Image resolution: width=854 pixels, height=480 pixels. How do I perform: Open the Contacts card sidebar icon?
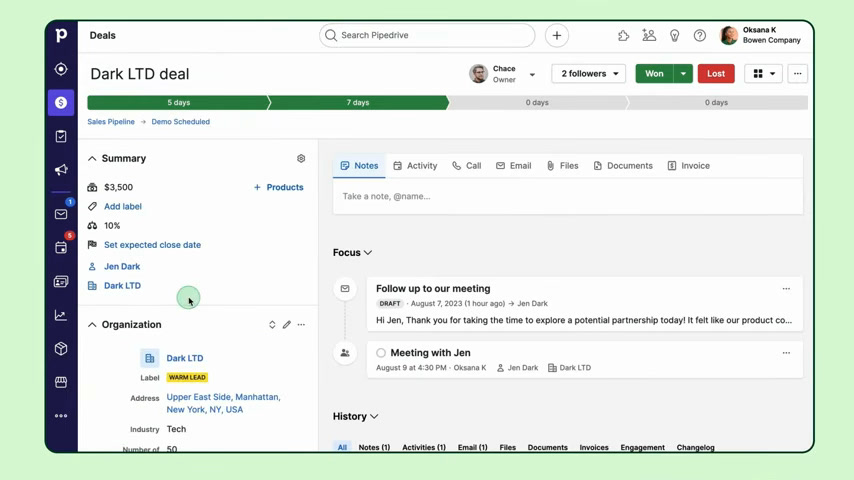(61, 282)
